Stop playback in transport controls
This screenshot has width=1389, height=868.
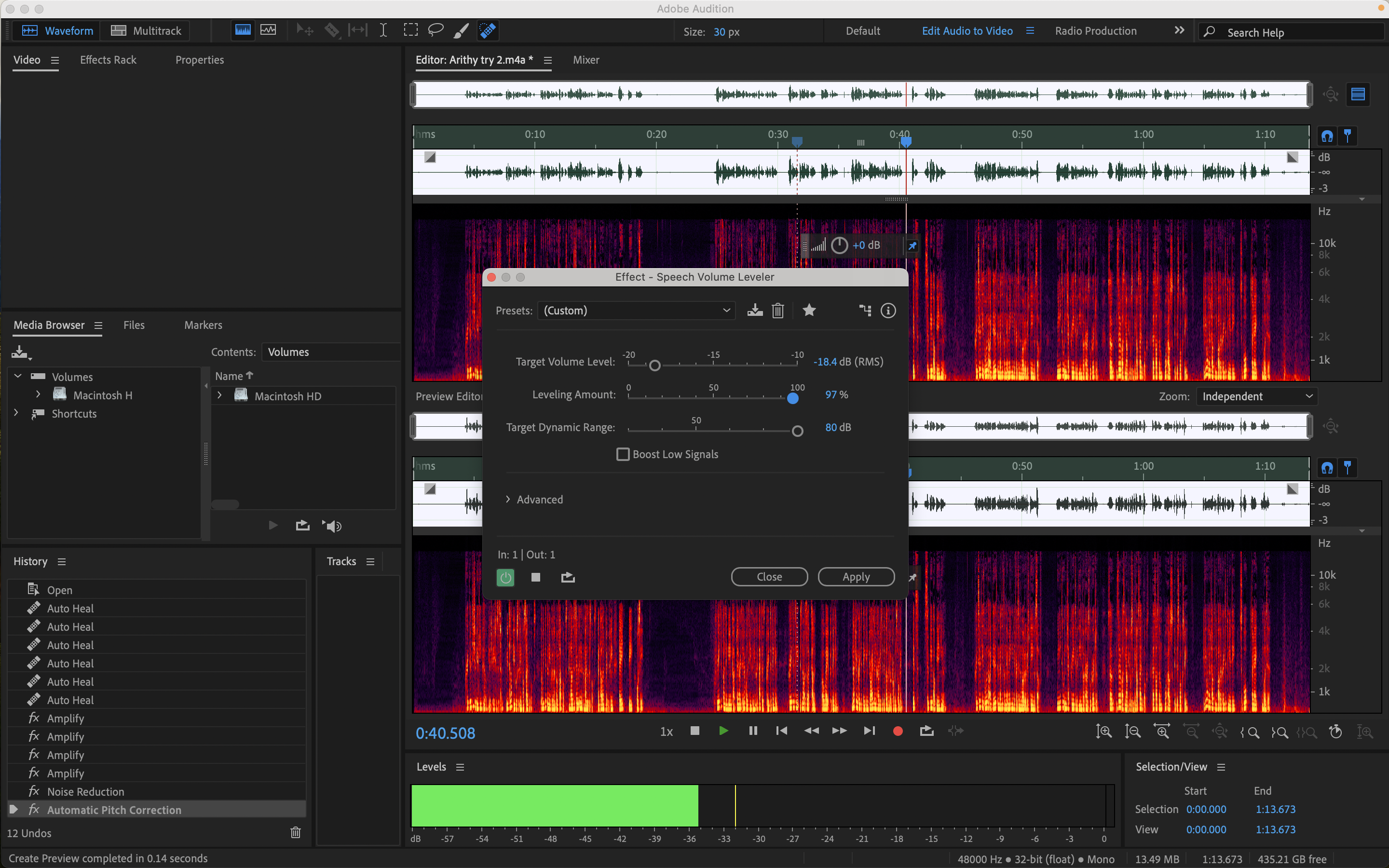click(694, 731)
